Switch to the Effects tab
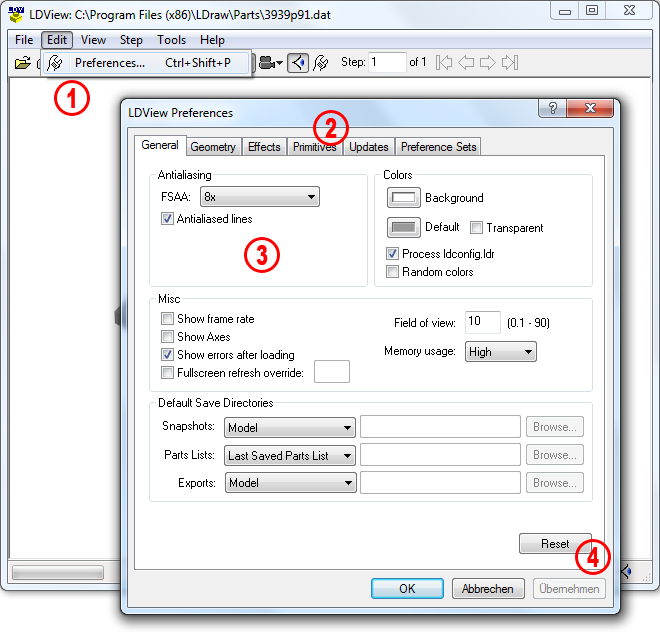660x632 pixels. 264,147
